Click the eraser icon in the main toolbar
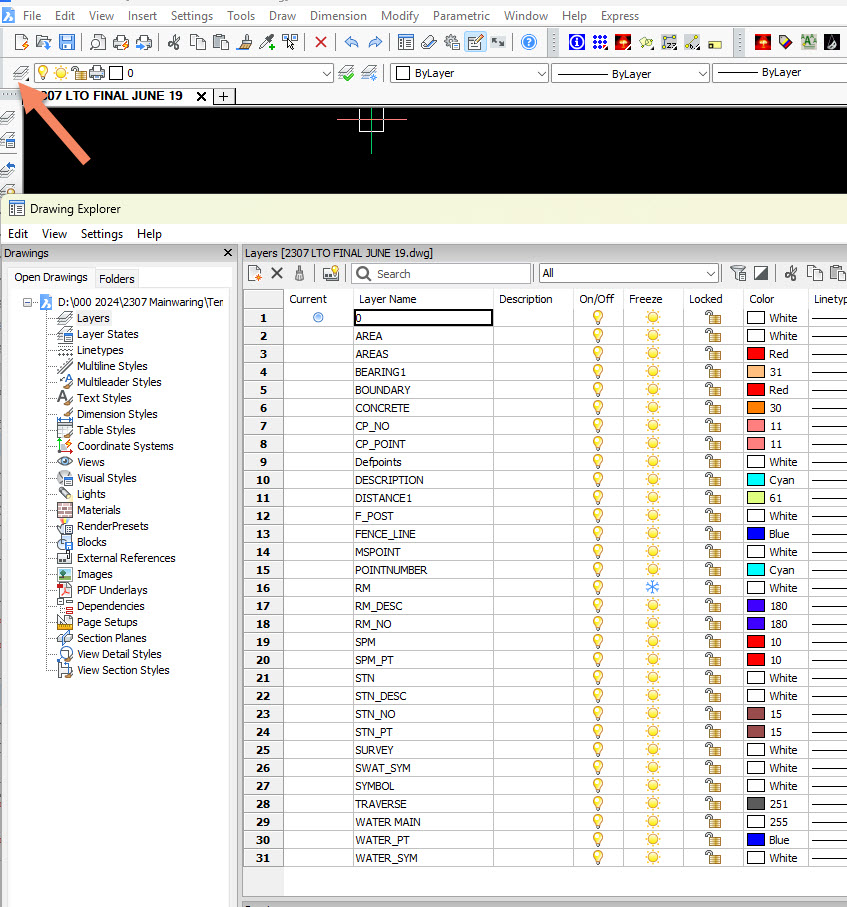 click(x=429, y=42)
